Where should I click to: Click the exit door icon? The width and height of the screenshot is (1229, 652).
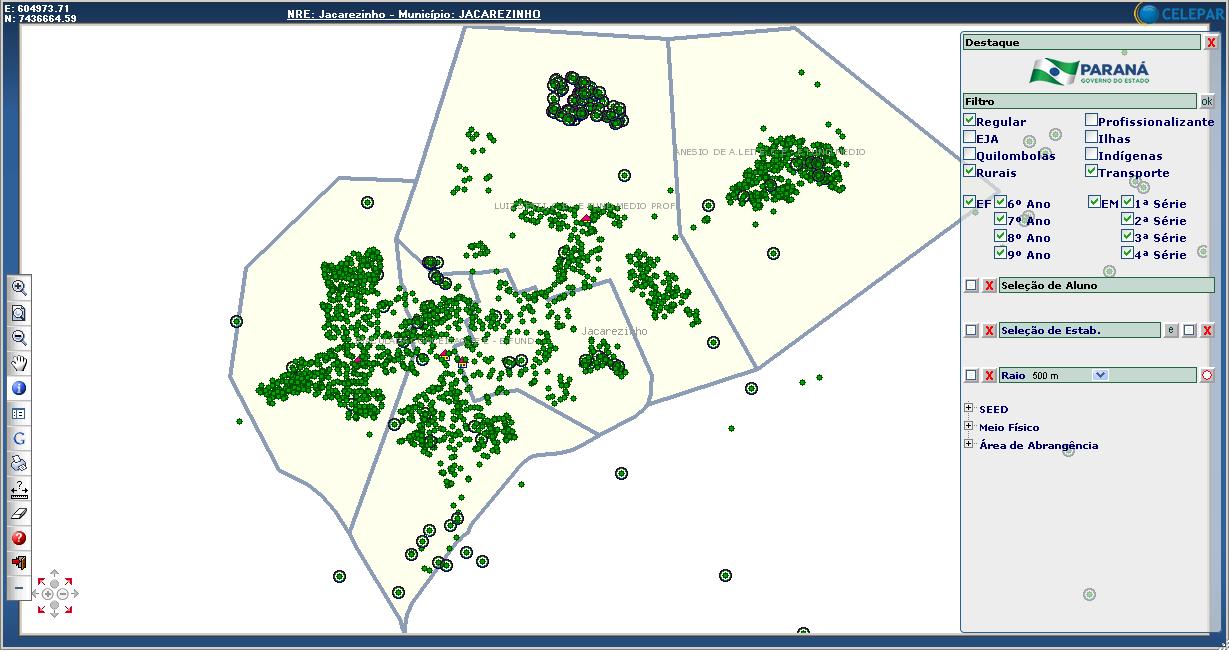[x=19, y=563]
